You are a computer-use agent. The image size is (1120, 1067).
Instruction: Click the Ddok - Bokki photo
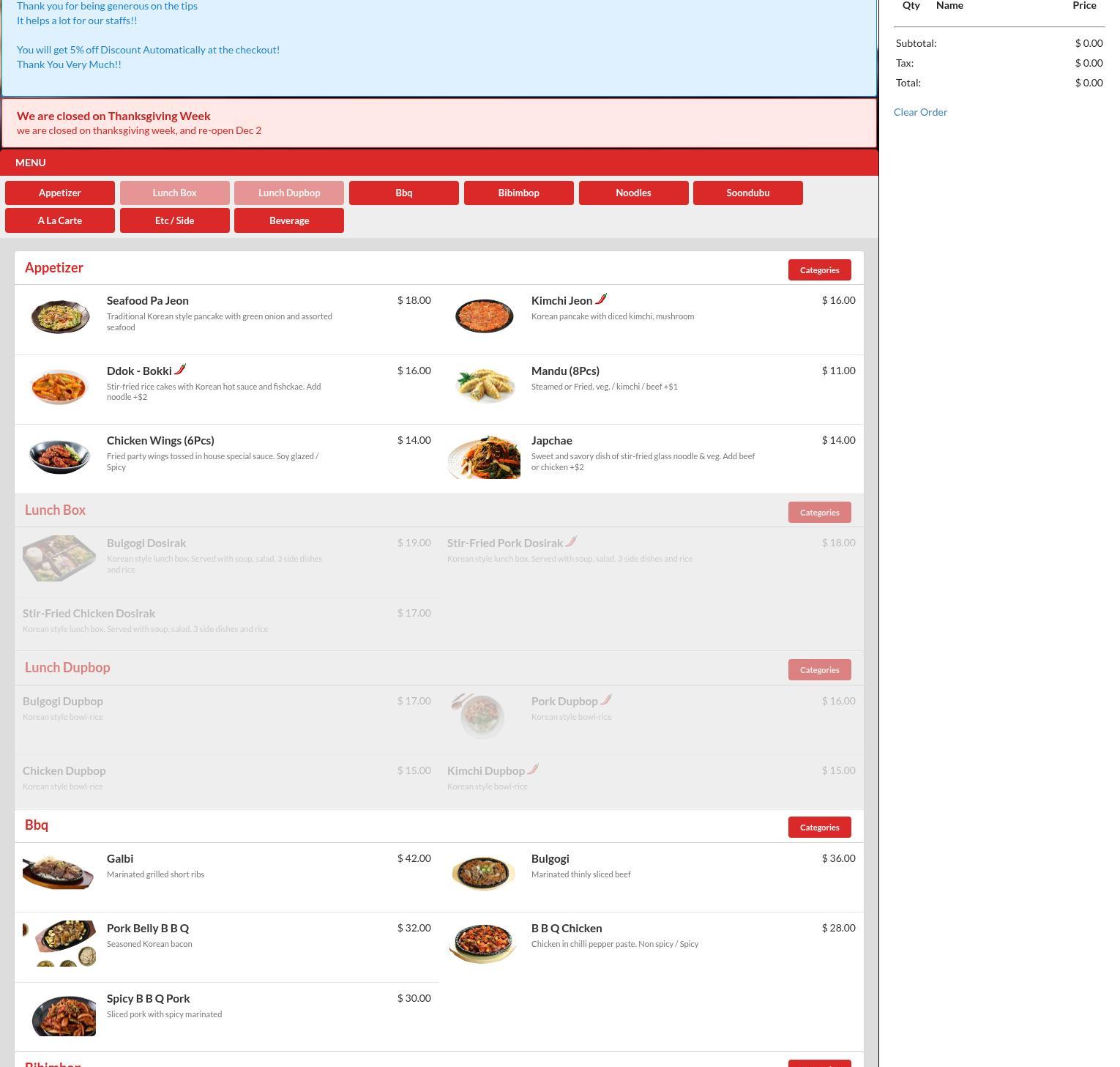(59, 387)
